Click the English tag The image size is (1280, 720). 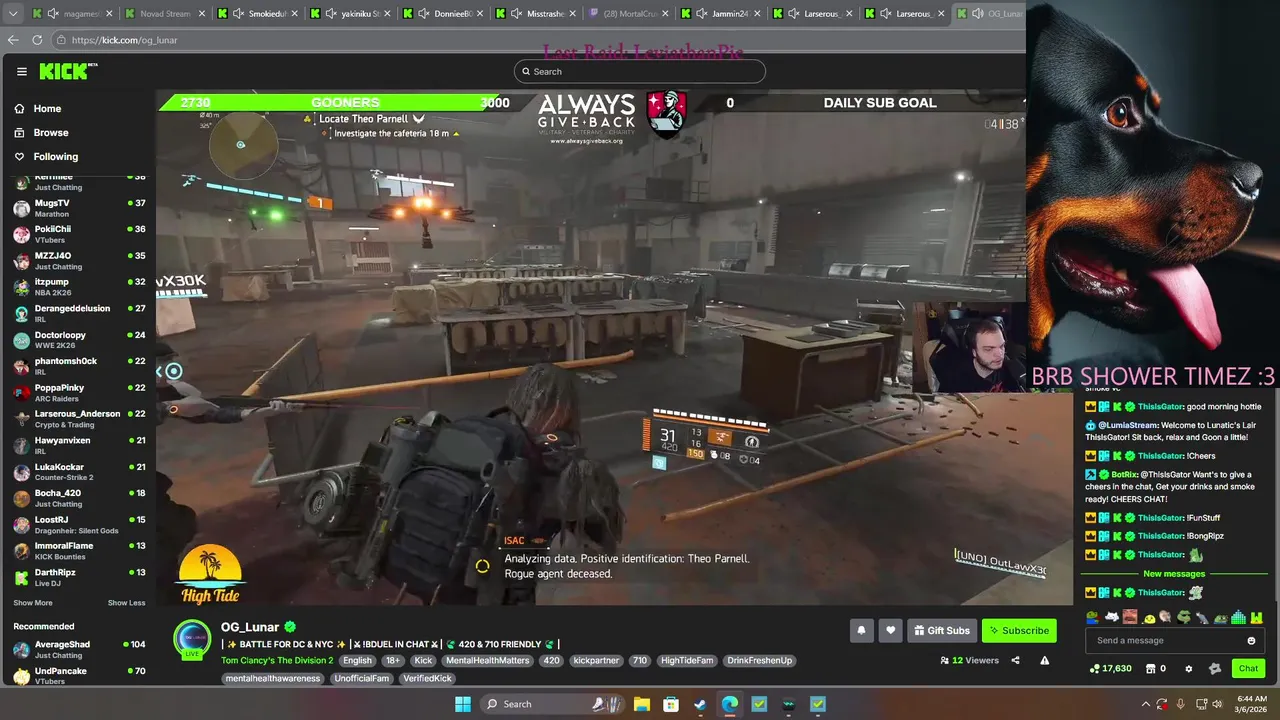pos(357,661)
